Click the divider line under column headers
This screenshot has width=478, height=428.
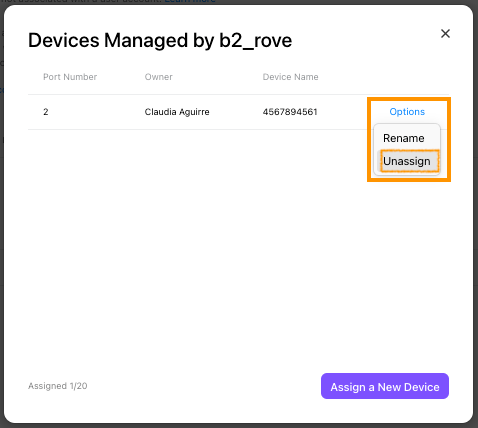tap(238, 94)
